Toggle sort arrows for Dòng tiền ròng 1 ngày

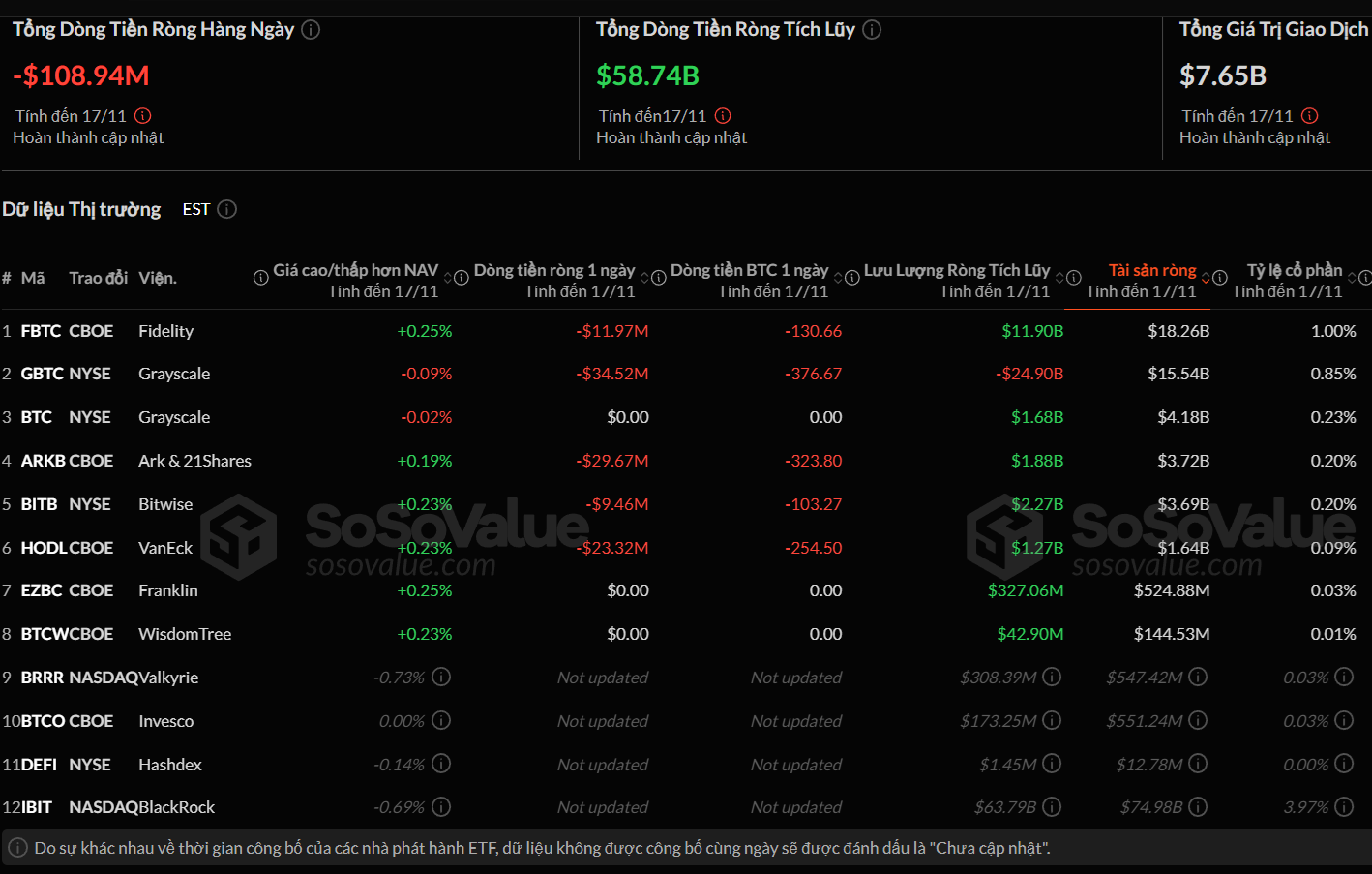tap(644, 278)
